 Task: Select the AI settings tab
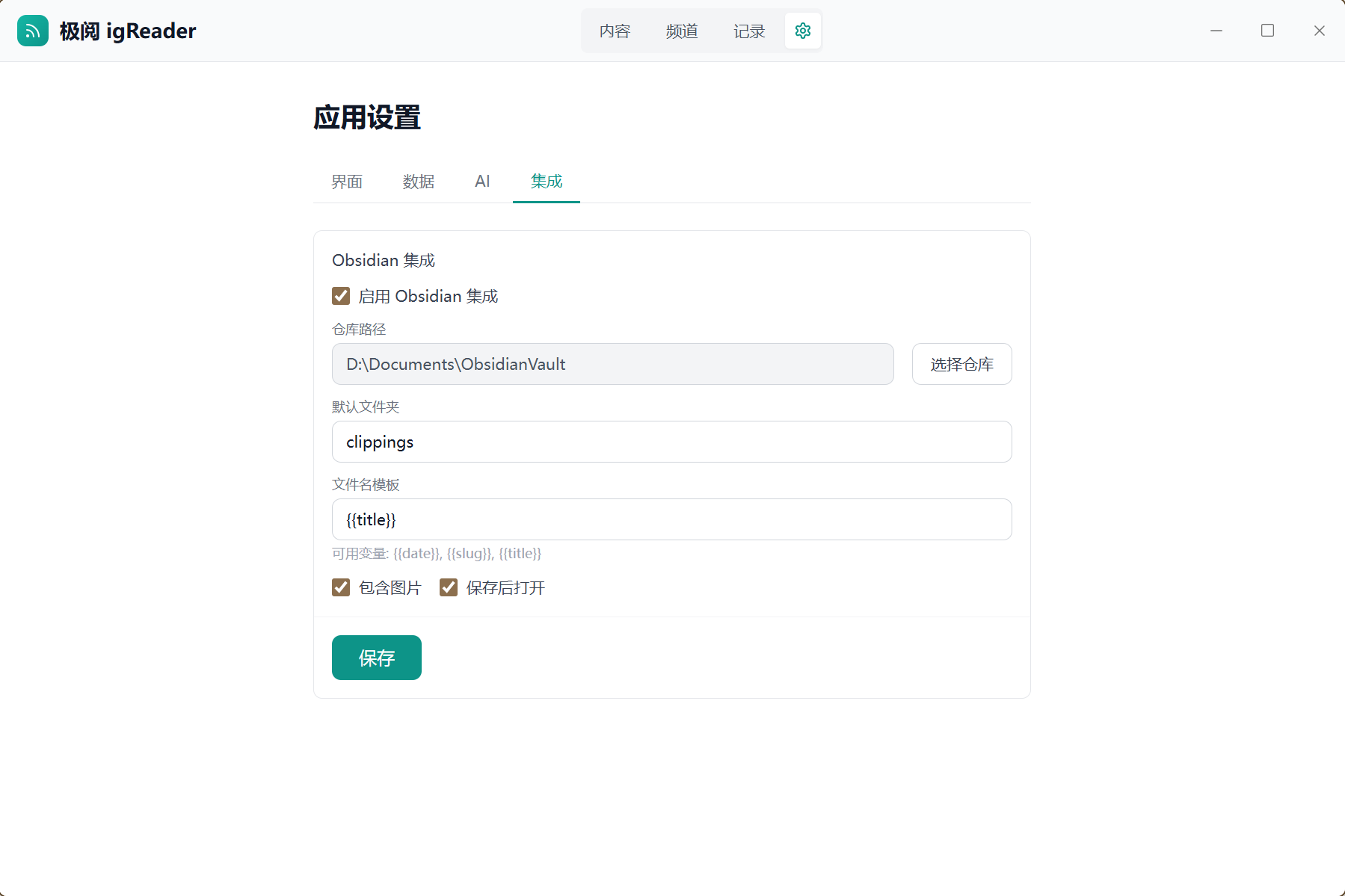(x=482, y=182)
